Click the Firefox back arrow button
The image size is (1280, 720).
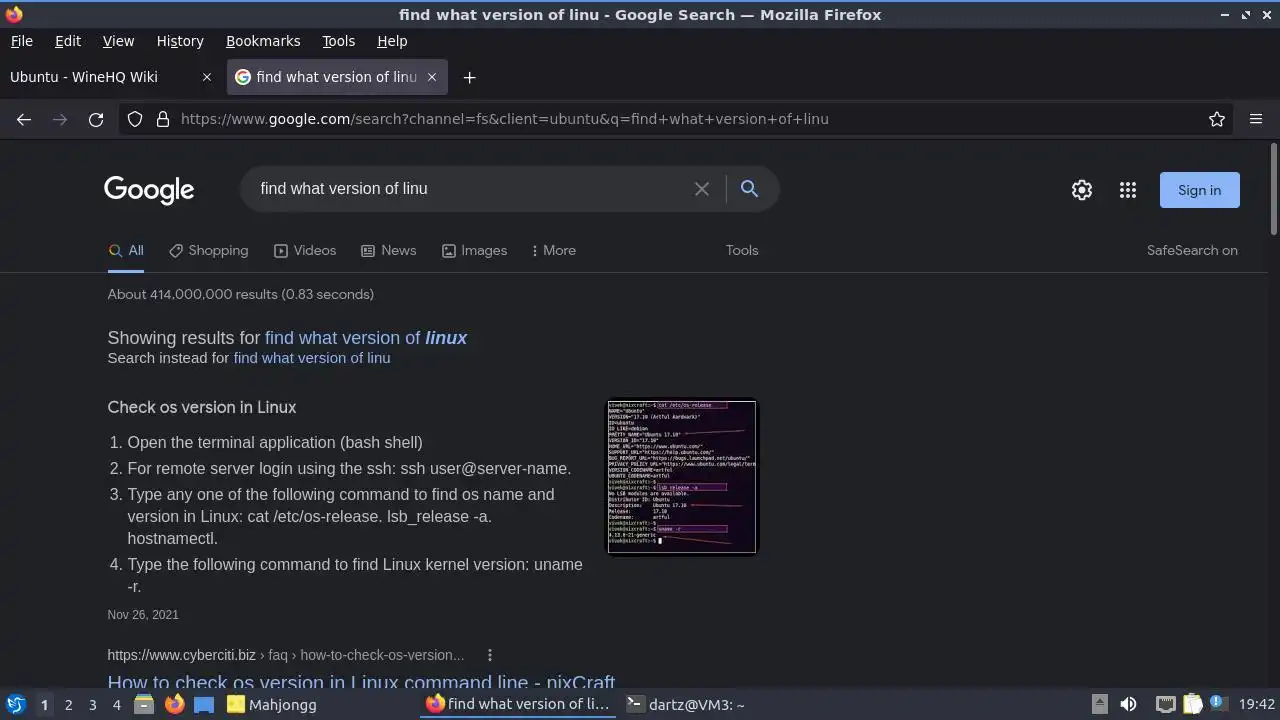(24, 119)
